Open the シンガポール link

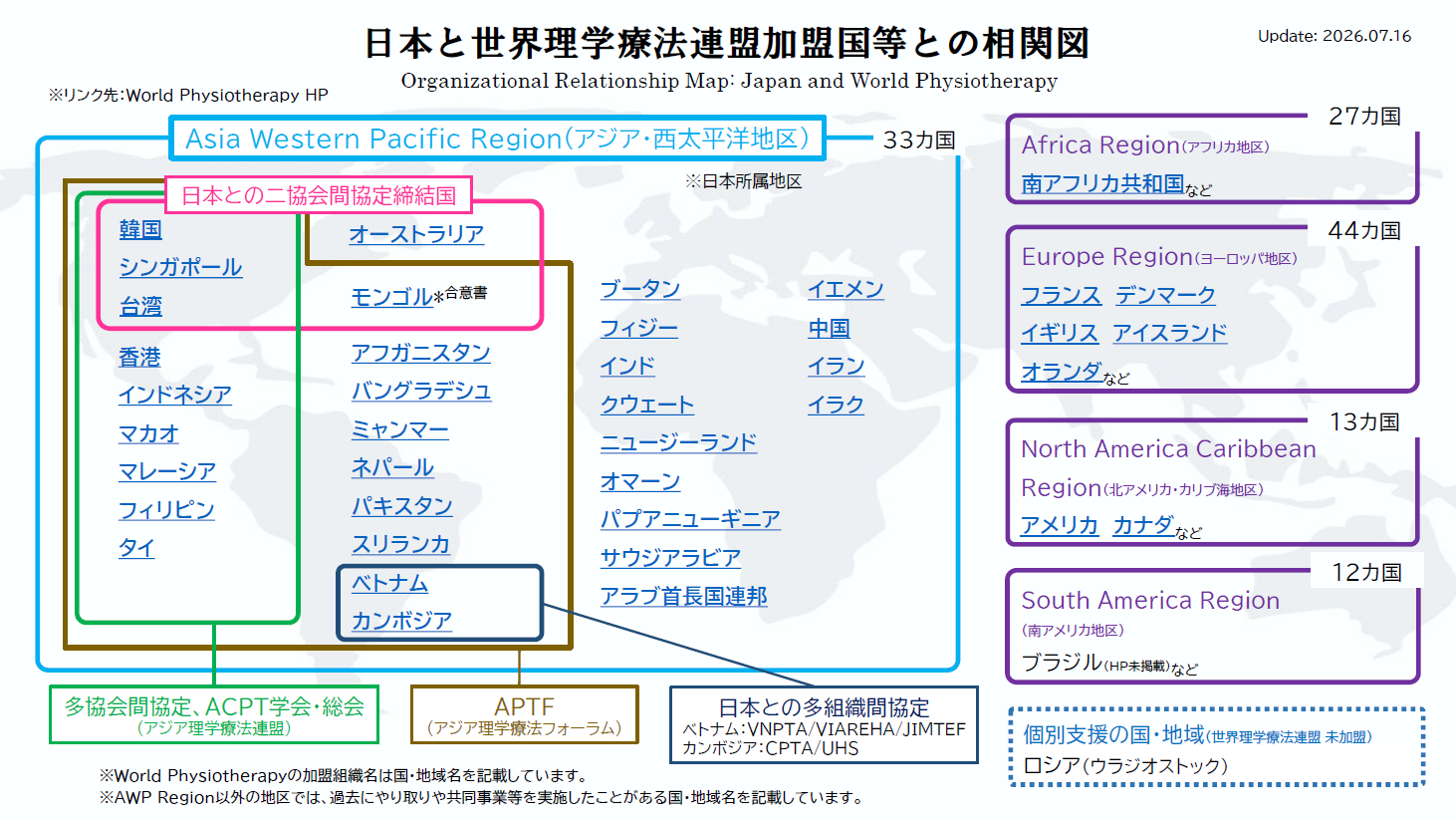(180, 268)
